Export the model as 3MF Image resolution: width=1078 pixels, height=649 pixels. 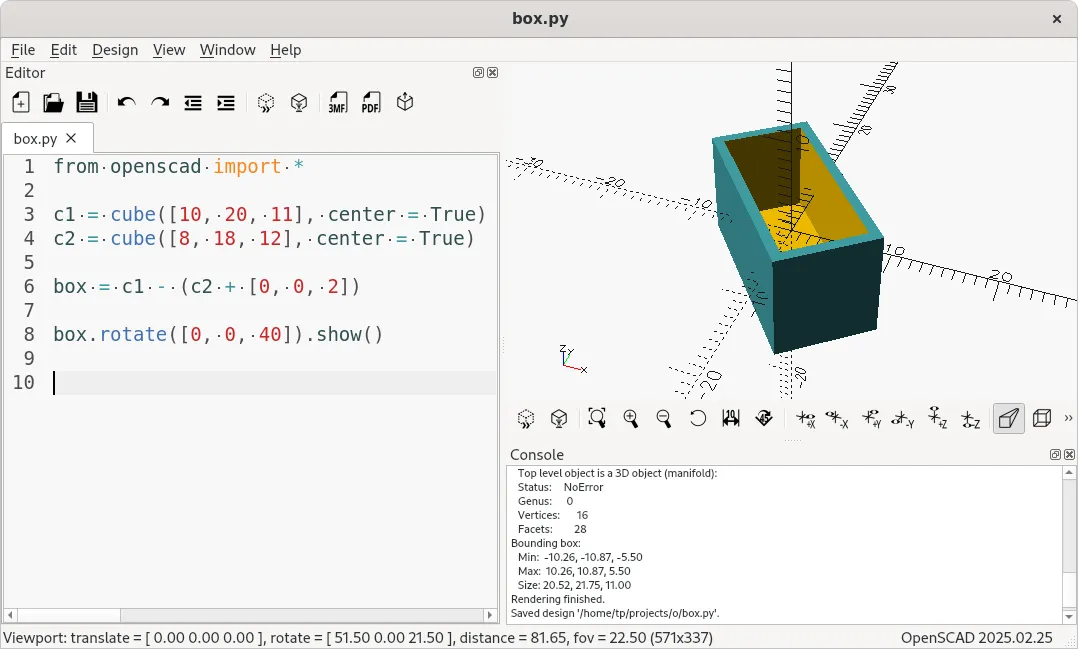[x=339, y=102]
